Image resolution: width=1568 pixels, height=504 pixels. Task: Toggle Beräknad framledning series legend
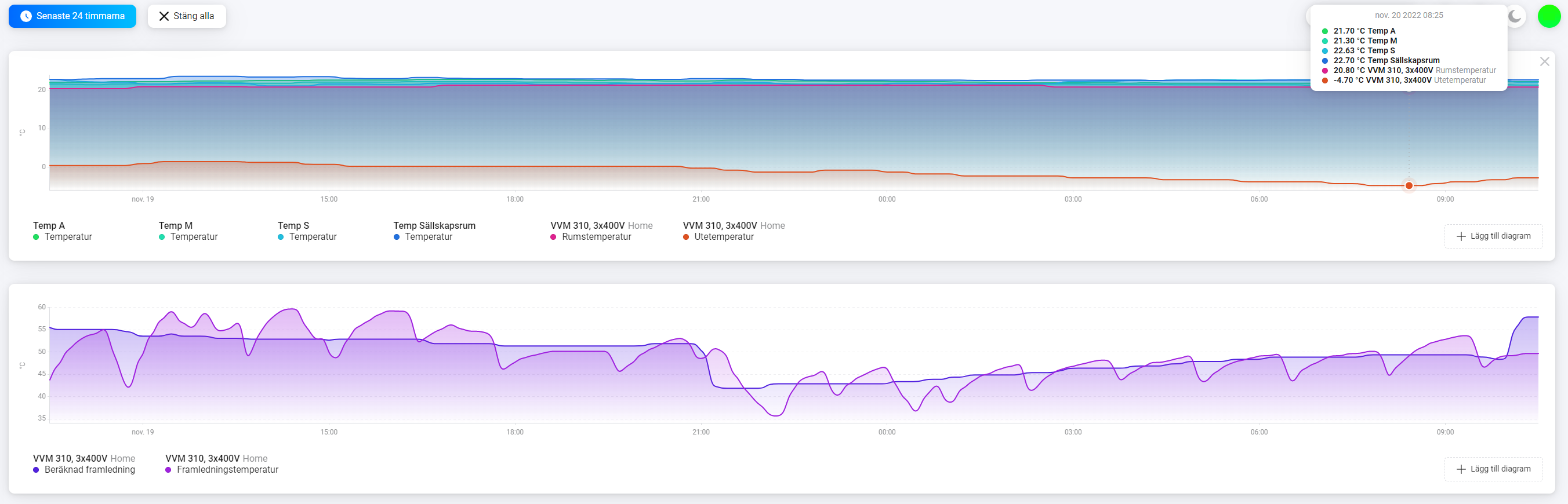click(x=84, y=464)
